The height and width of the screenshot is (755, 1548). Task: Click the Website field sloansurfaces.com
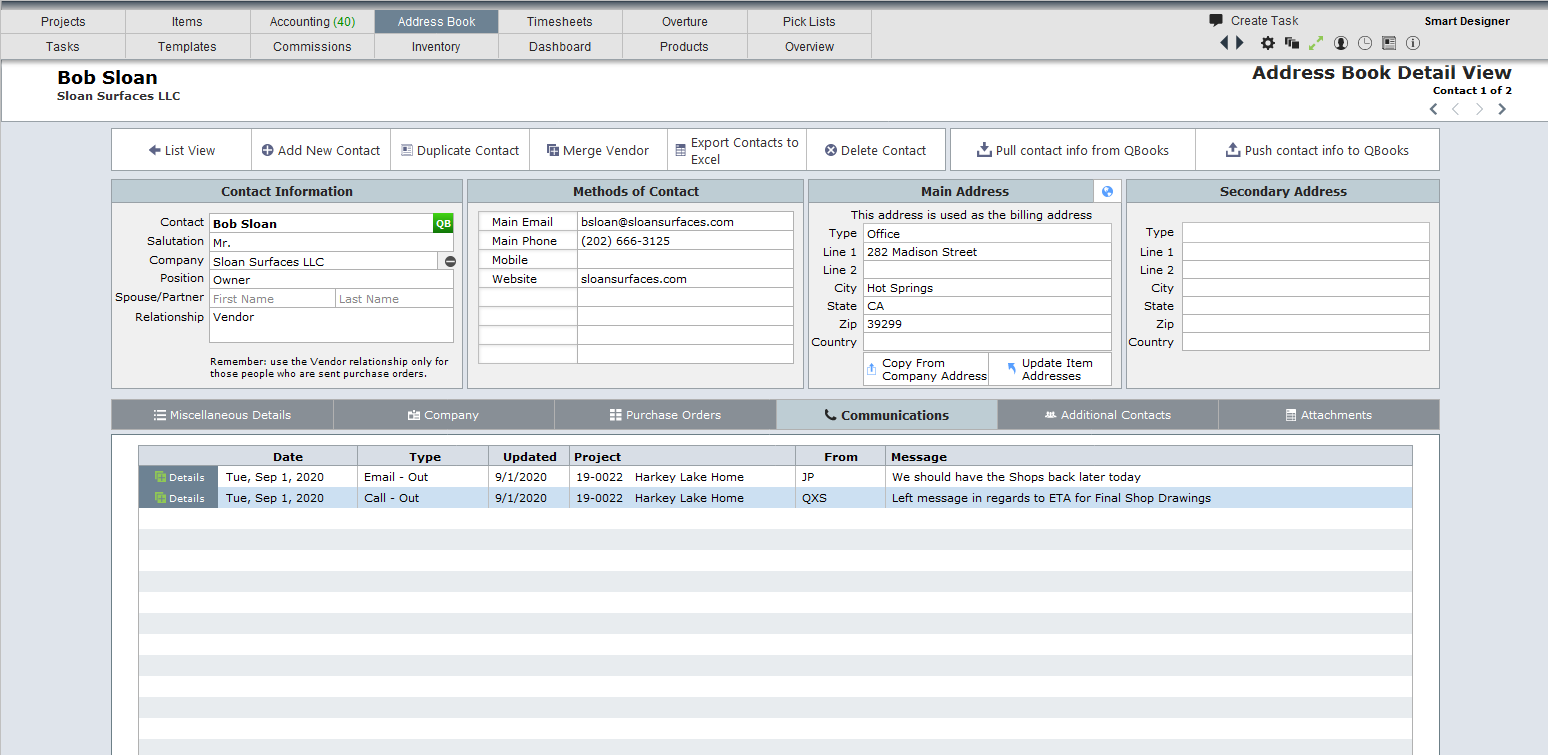[685, 279]
